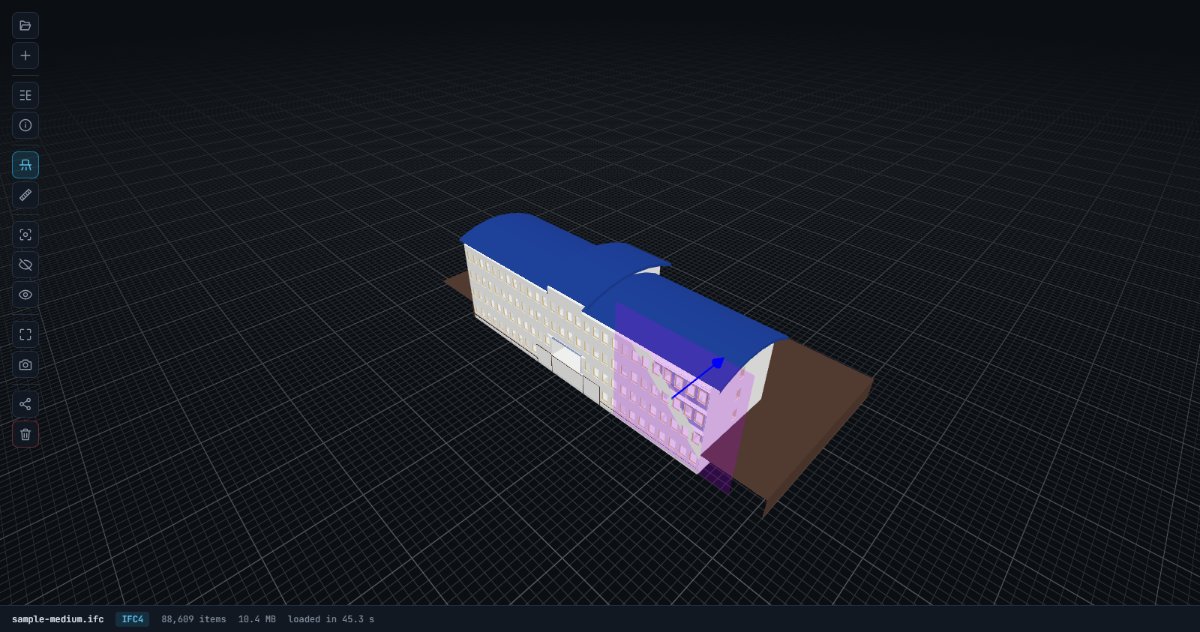The height and width of the screenshot is (632, 1200).
Task: Select the ruler measure tool
Action: click(x=25, y=195)
